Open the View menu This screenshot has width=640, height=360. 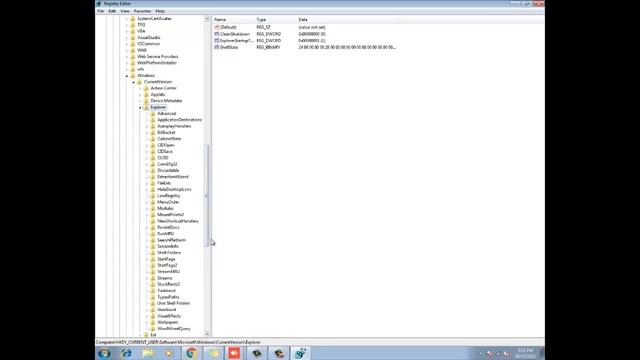tap(124, 11)
